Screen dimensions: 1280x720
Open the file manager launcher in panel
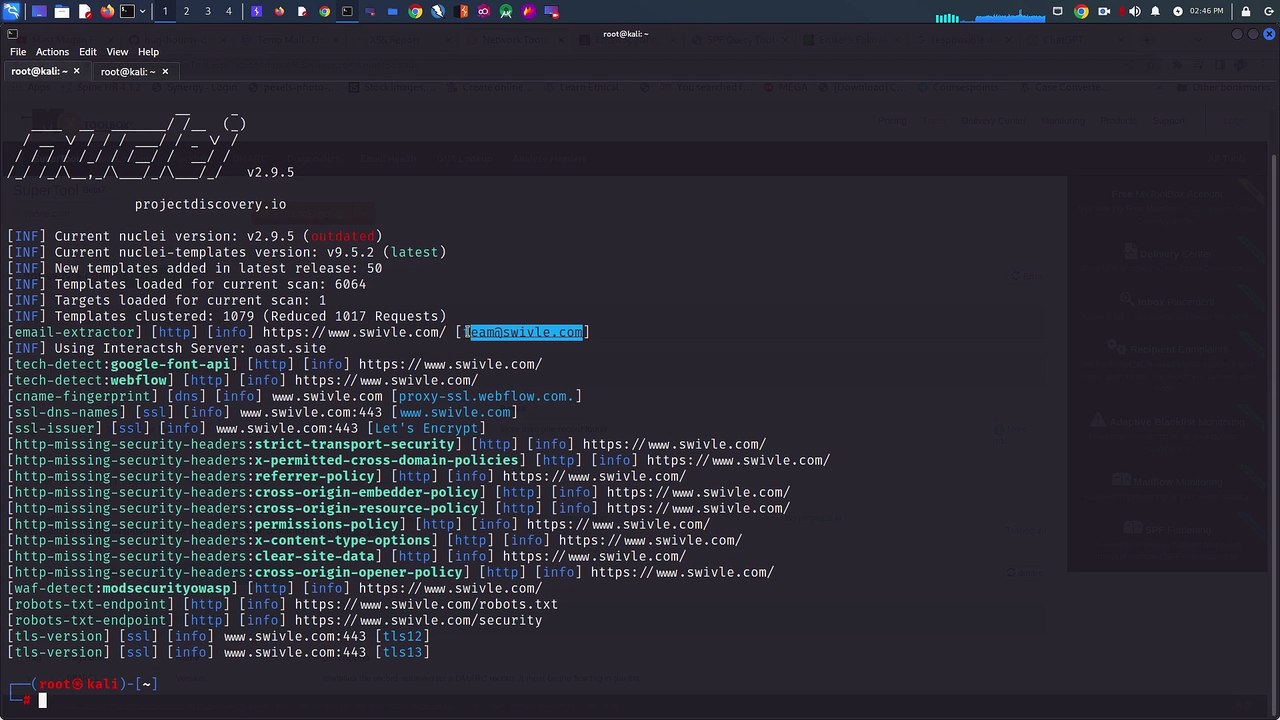pyautogui.click(x=62, y=12)
